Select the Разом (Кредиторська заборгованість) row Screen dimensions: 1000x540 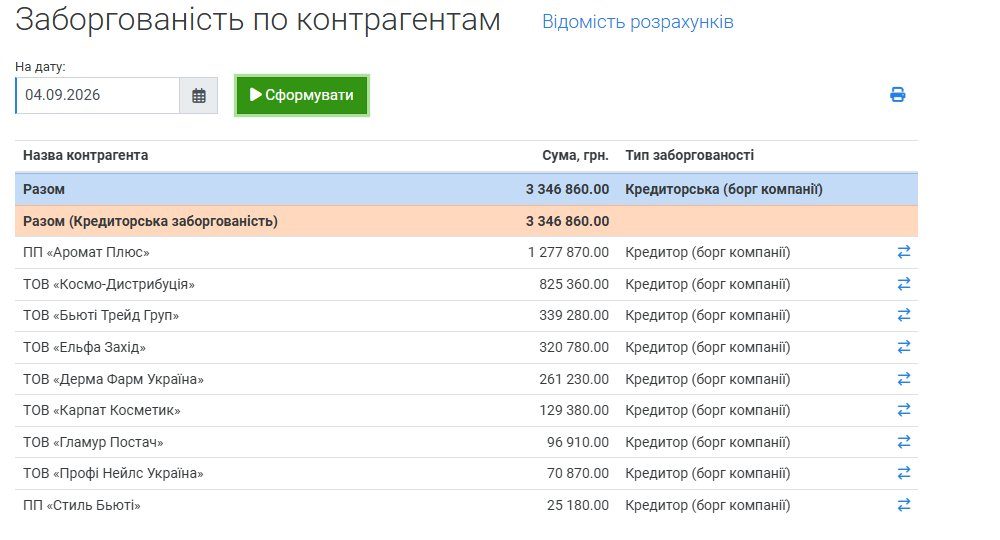point(466,221)
